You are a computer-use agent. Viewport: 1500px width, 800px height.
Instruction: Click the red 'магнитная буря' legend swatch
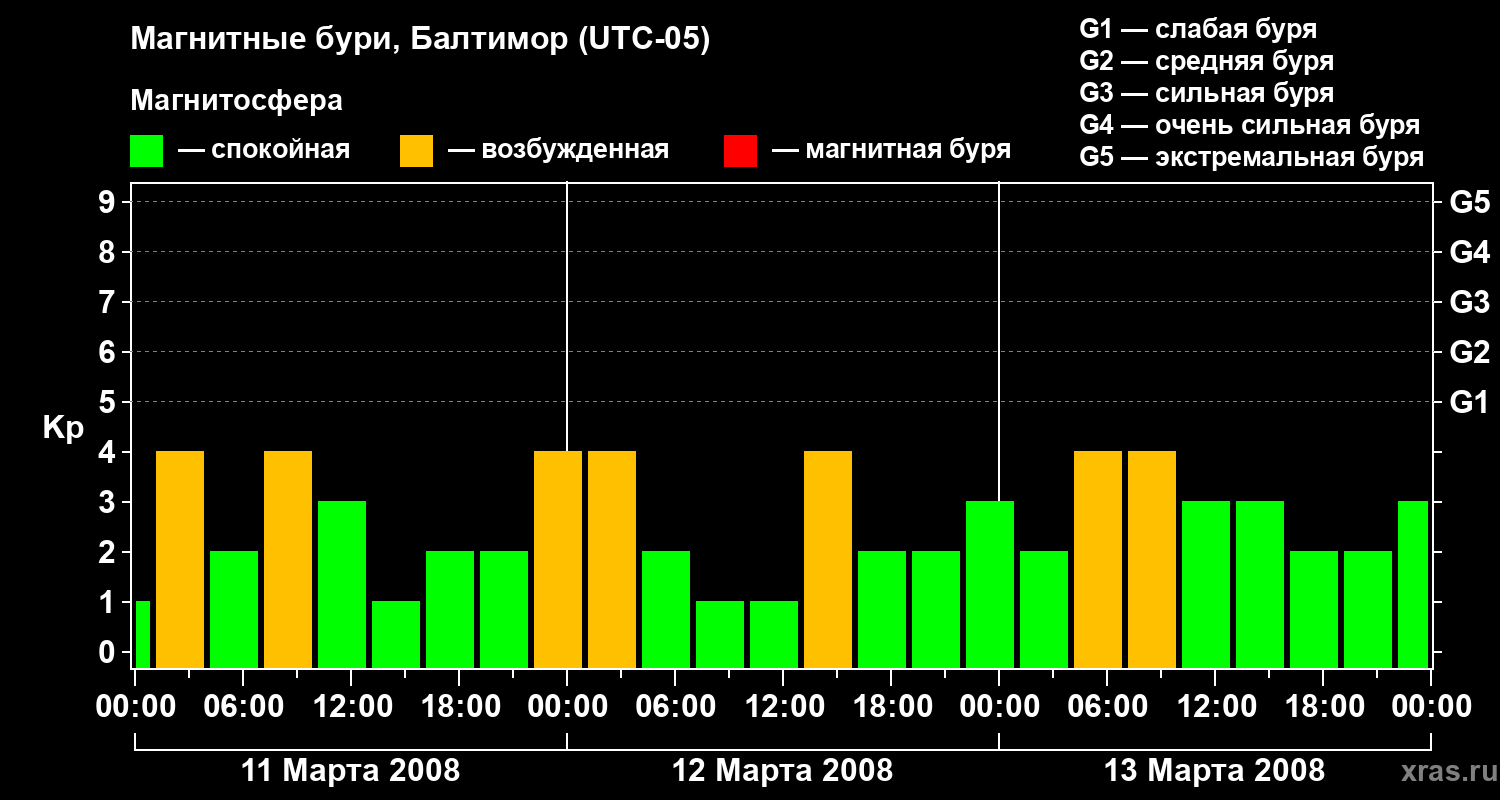click(740, 151)
